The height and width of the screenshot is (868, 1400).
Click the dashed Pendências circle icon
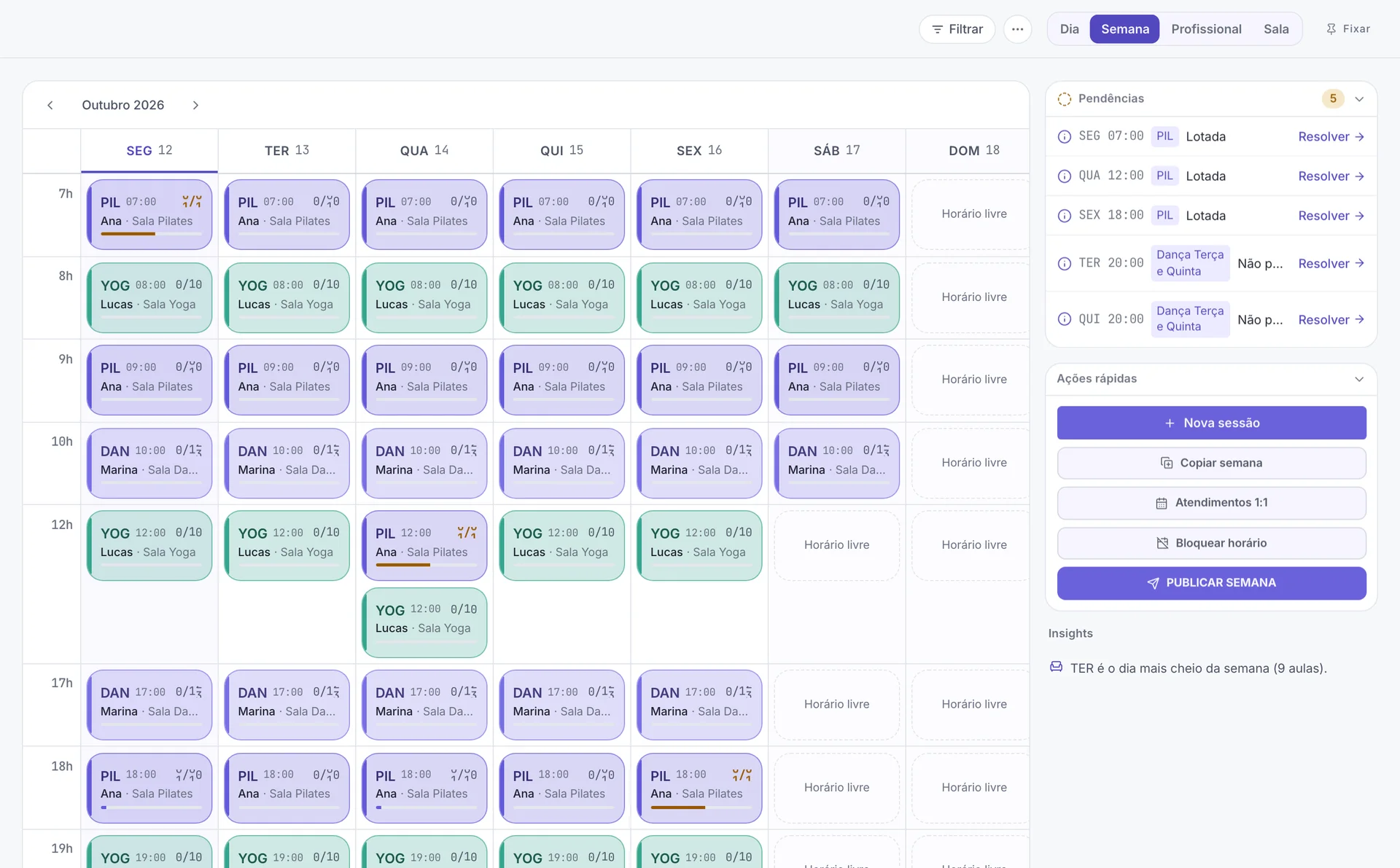click(x=1065, y=98)
